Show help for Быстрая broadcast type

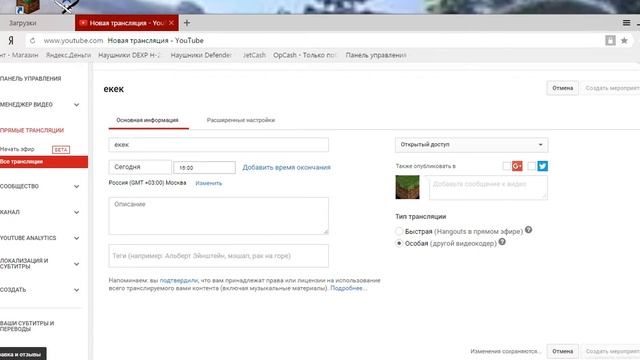point(528,230)
